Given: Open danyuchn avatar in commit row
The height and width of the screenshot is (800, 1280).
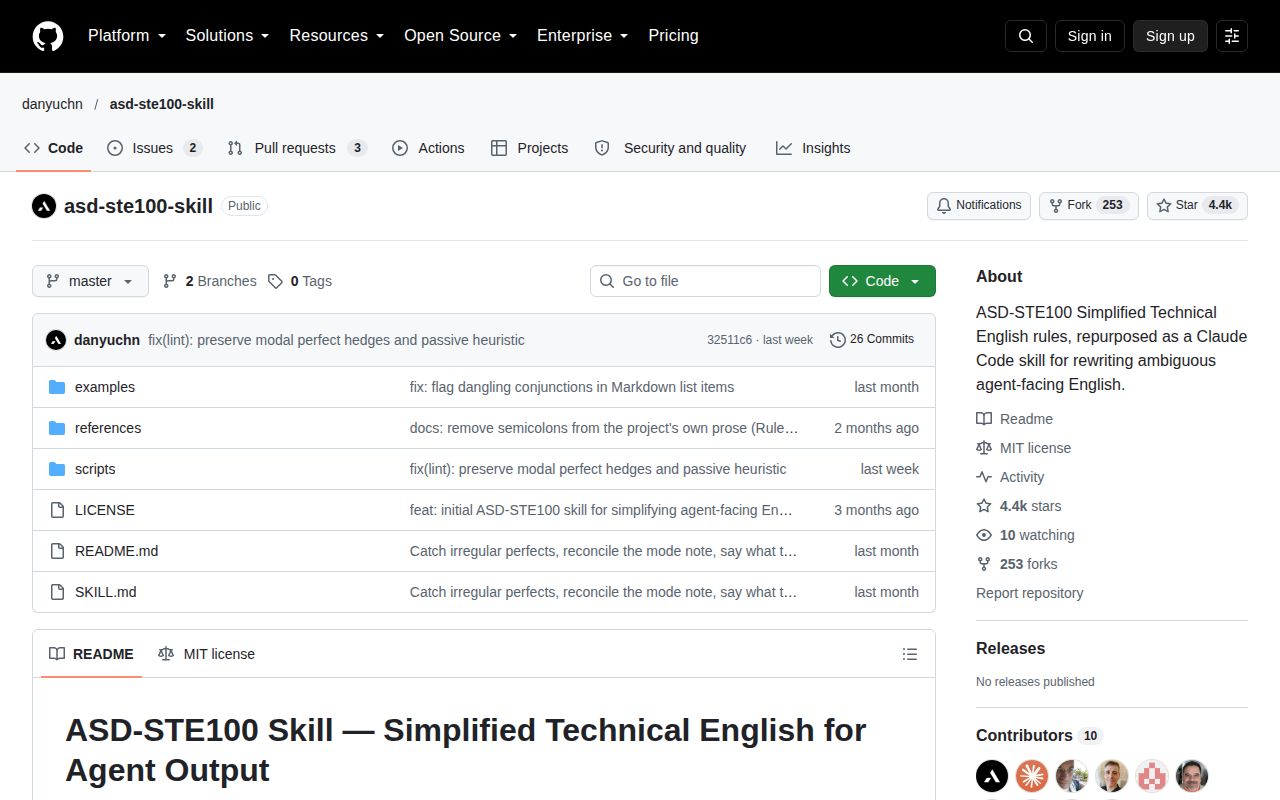Looking at the screenshot, I should click(x=56, y=340).
